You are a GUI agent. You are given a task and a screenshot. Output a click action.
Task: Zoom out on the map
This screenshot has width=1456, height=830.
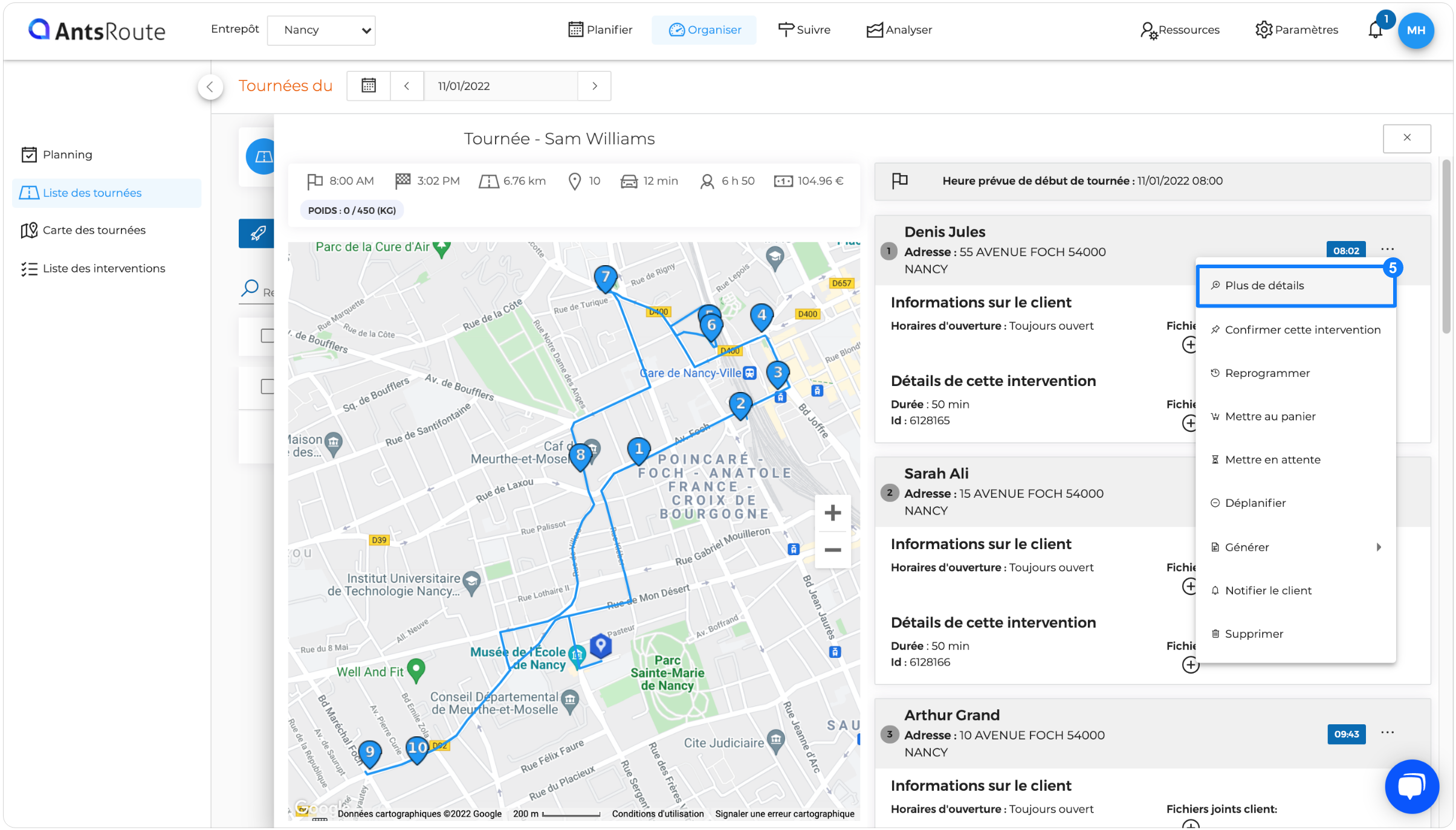tap(832, 550)
